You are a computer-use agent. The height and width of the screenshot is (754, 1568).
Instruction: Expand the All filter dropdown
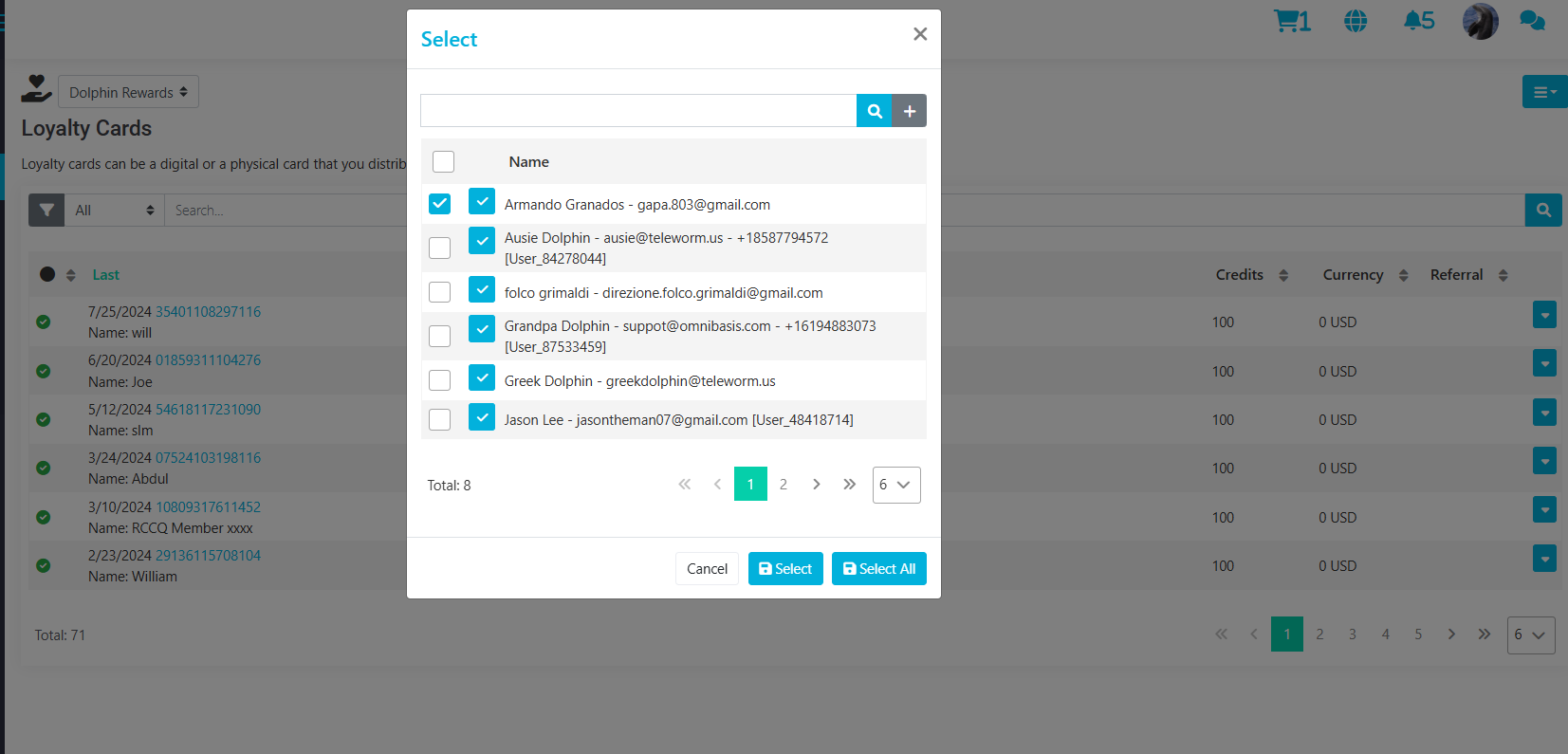point(114,211)
